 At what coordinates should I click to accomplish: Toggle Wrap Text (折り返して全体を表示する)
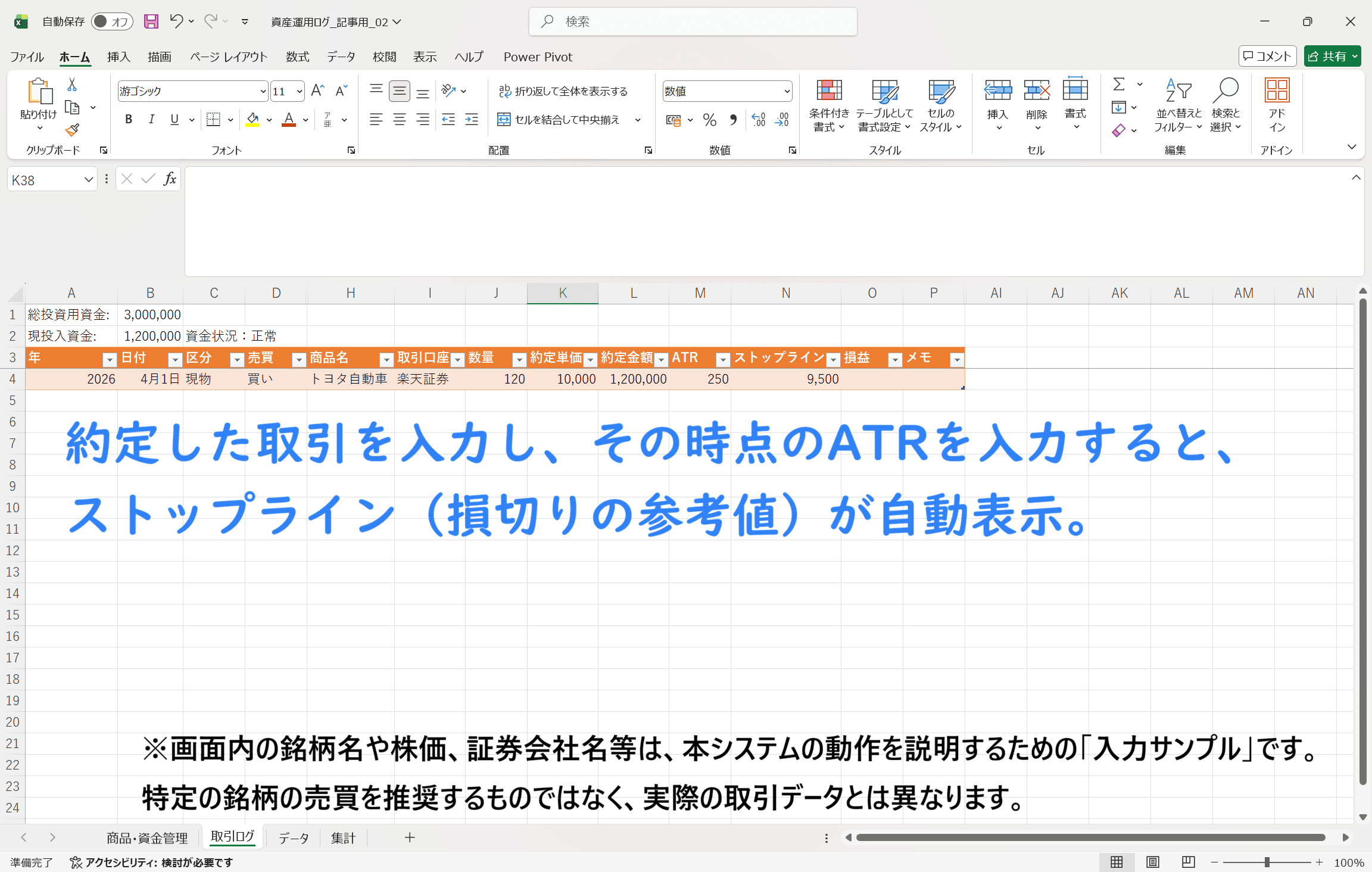pos(563,91)
